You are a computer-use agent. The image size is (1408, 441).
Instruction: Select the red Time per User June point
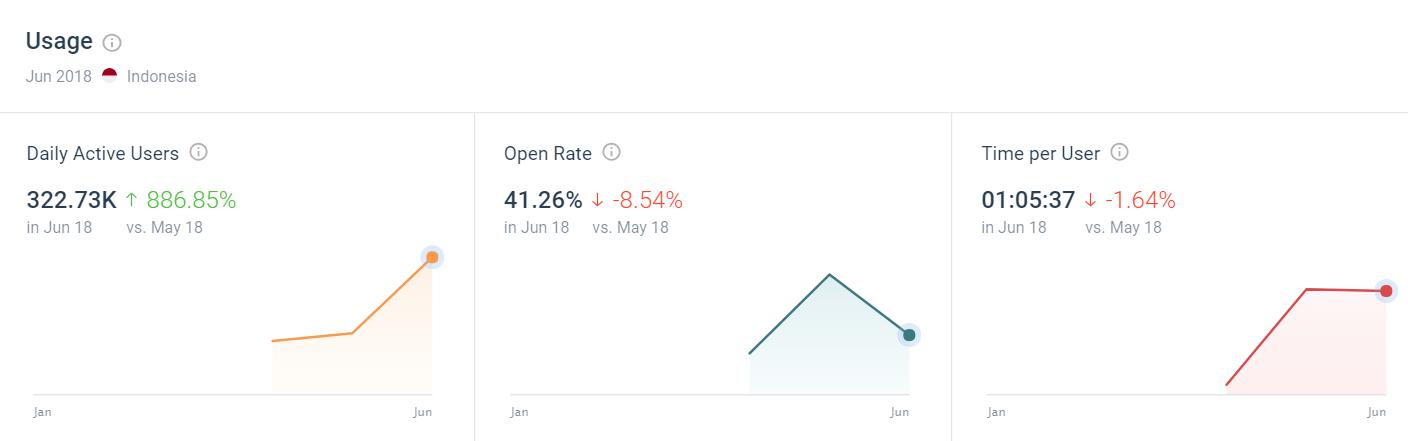(1386, 291)
